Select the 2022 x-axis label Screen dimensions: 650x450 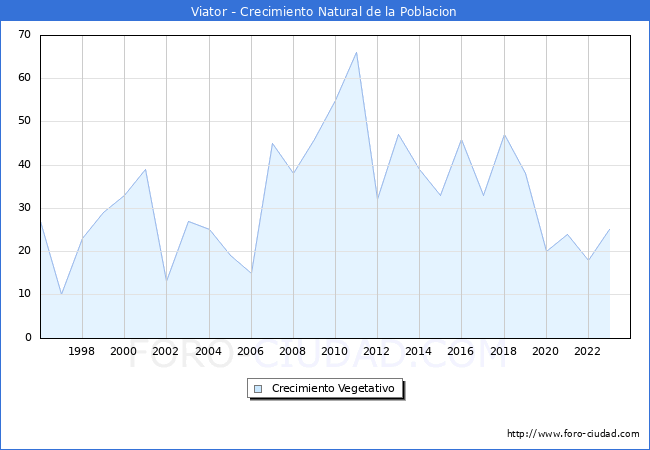pos(587,351)
